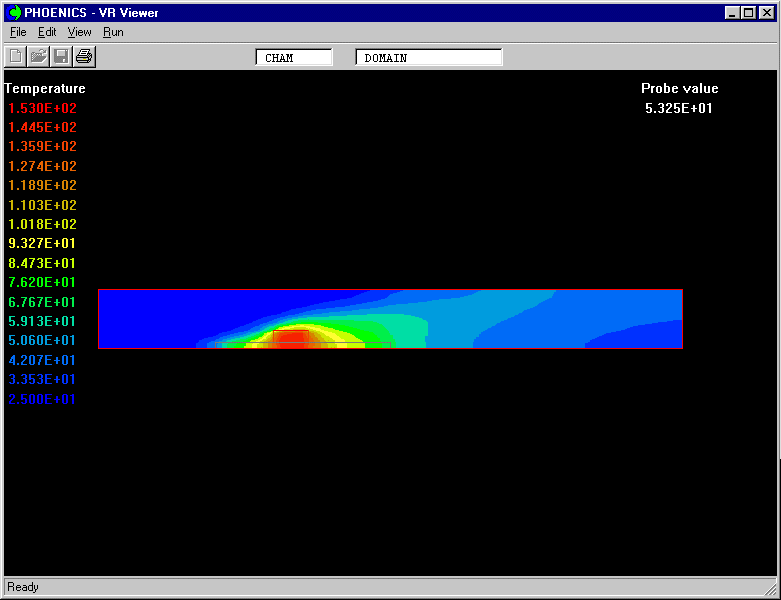Click the PHOENICS title bar application icon
This screenshot has height=600, width=781.
click(15, 13)
